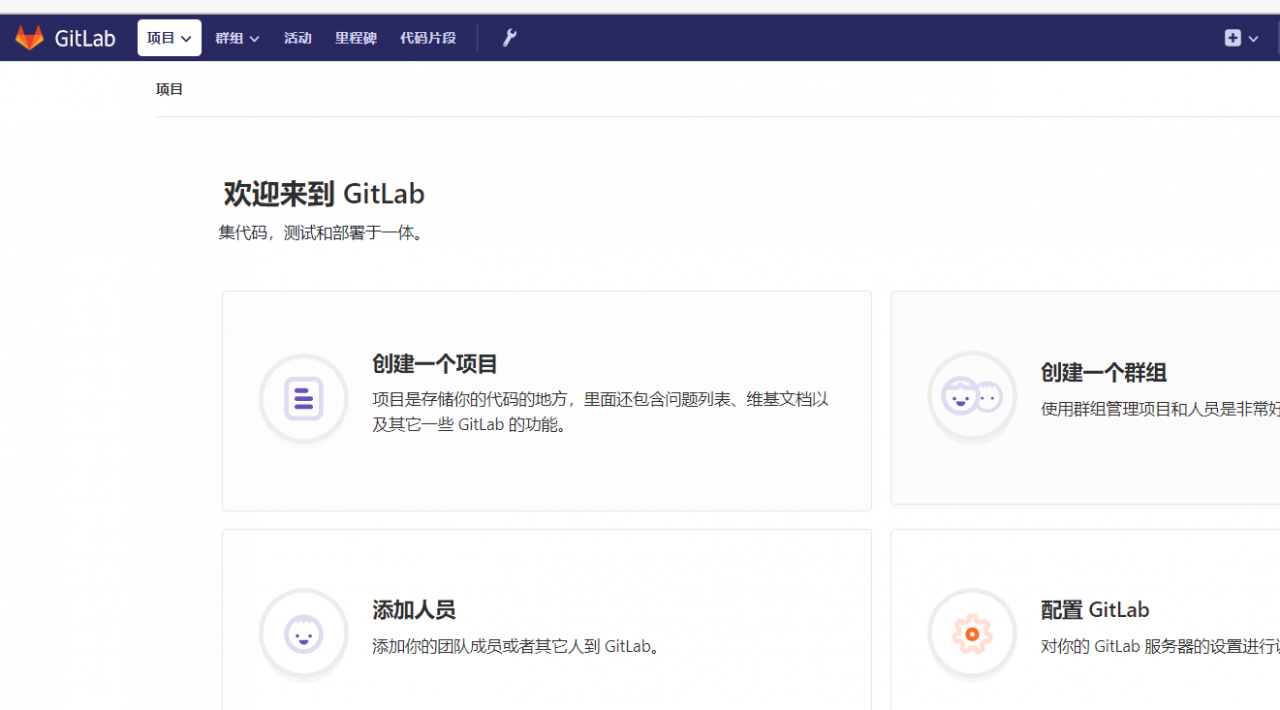Image resolution: width=1280 pixels, height=710 pixels.
Task: Click the 创建一个群组 faces icon
Action: (x=972, y=397)
